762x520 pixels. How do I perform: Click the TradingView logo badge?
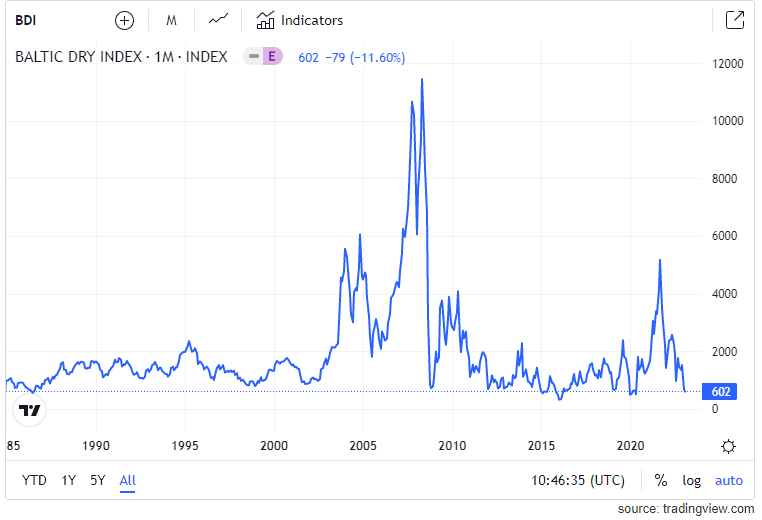[x=30, y=411]
